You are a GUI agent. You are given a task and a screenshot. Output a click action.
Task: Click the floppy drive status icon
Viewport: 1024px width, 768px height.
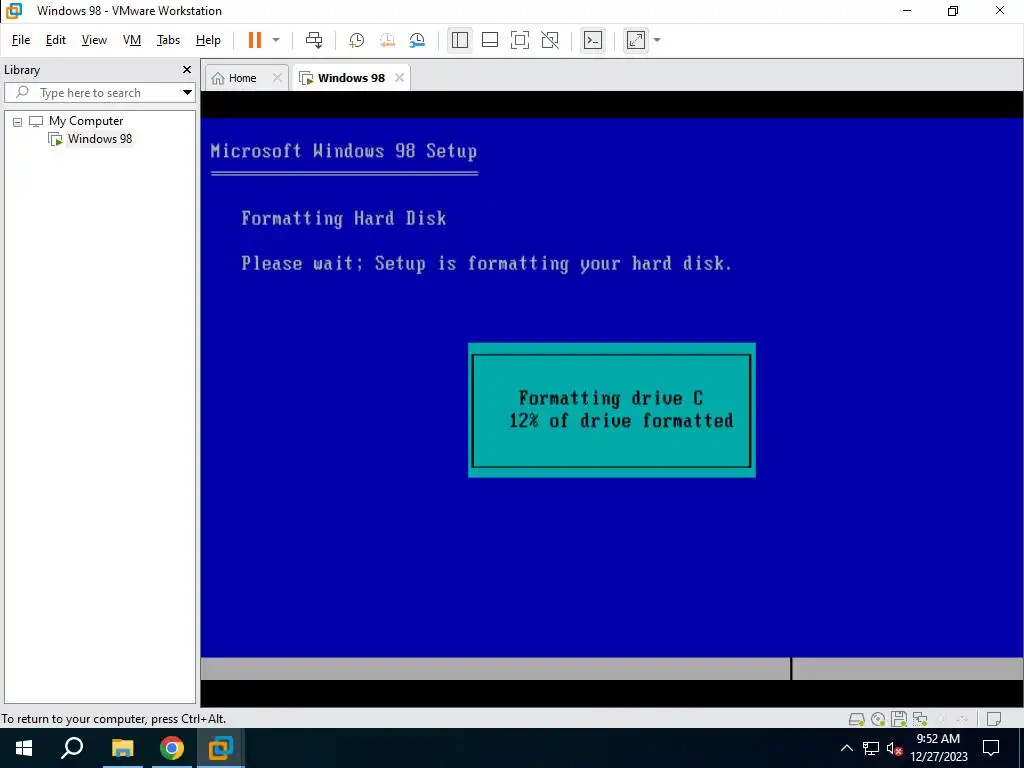tap(899, 719)
